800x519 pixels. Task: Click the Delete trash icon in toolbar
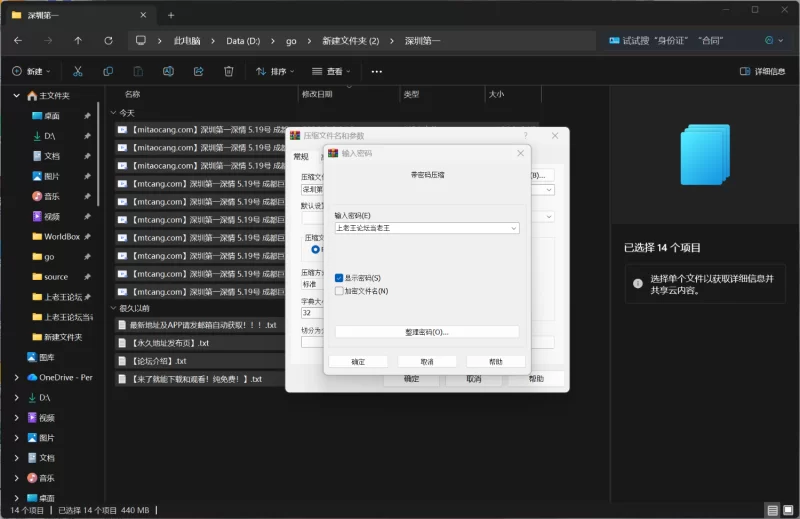click(229, 71)
